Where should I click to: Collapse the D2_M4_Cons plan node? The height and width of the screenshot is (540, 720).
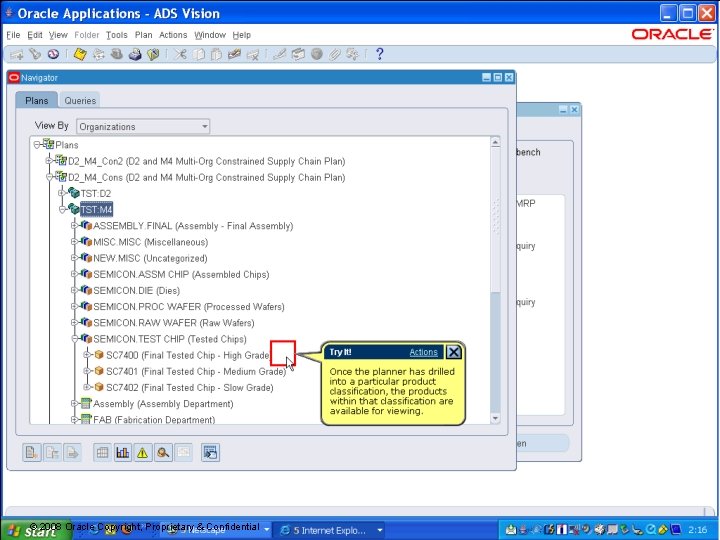[x=49, y=177]
